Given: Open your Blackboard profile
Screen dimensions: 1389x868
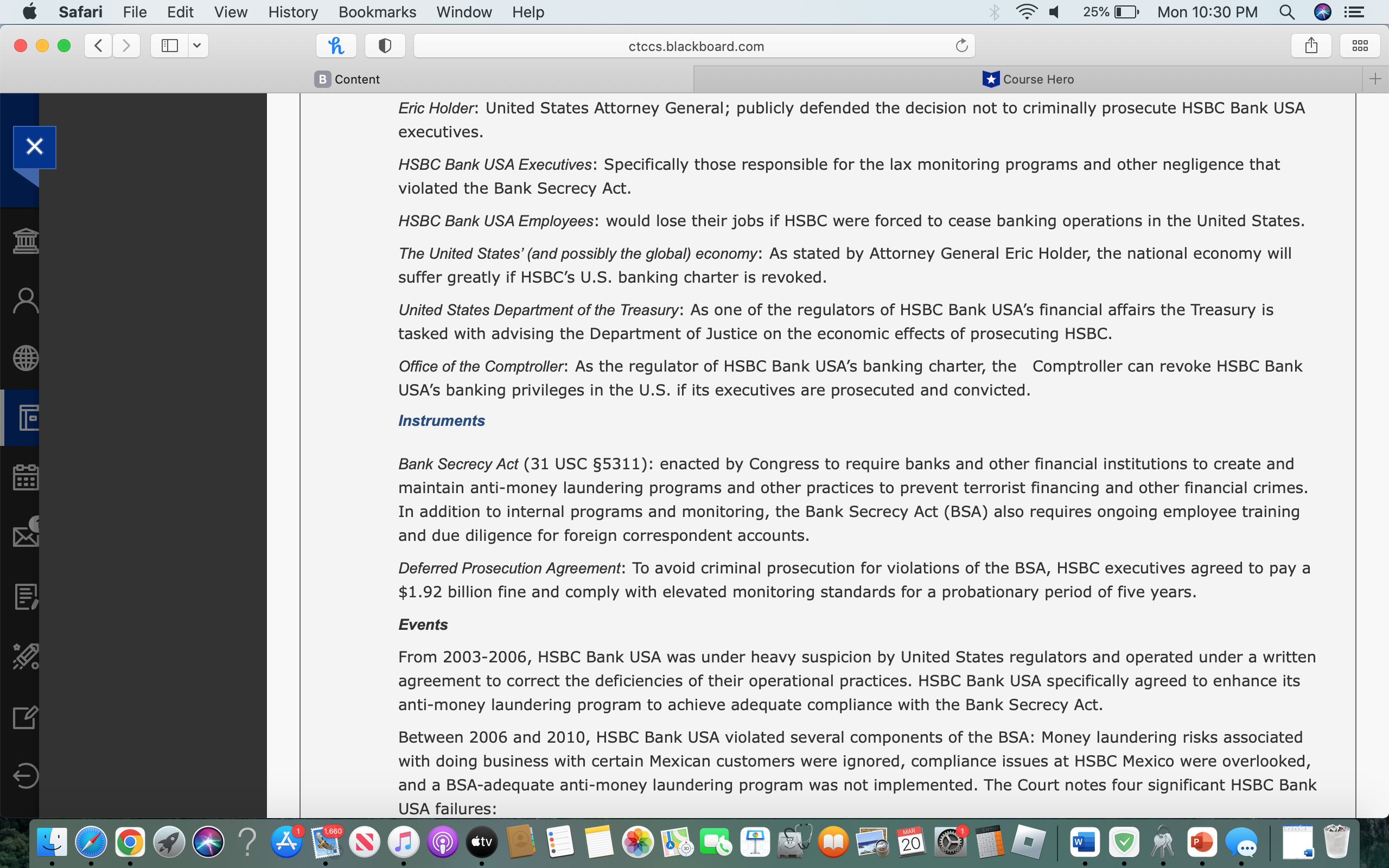Looking at the screenshot, I should 24,299.
